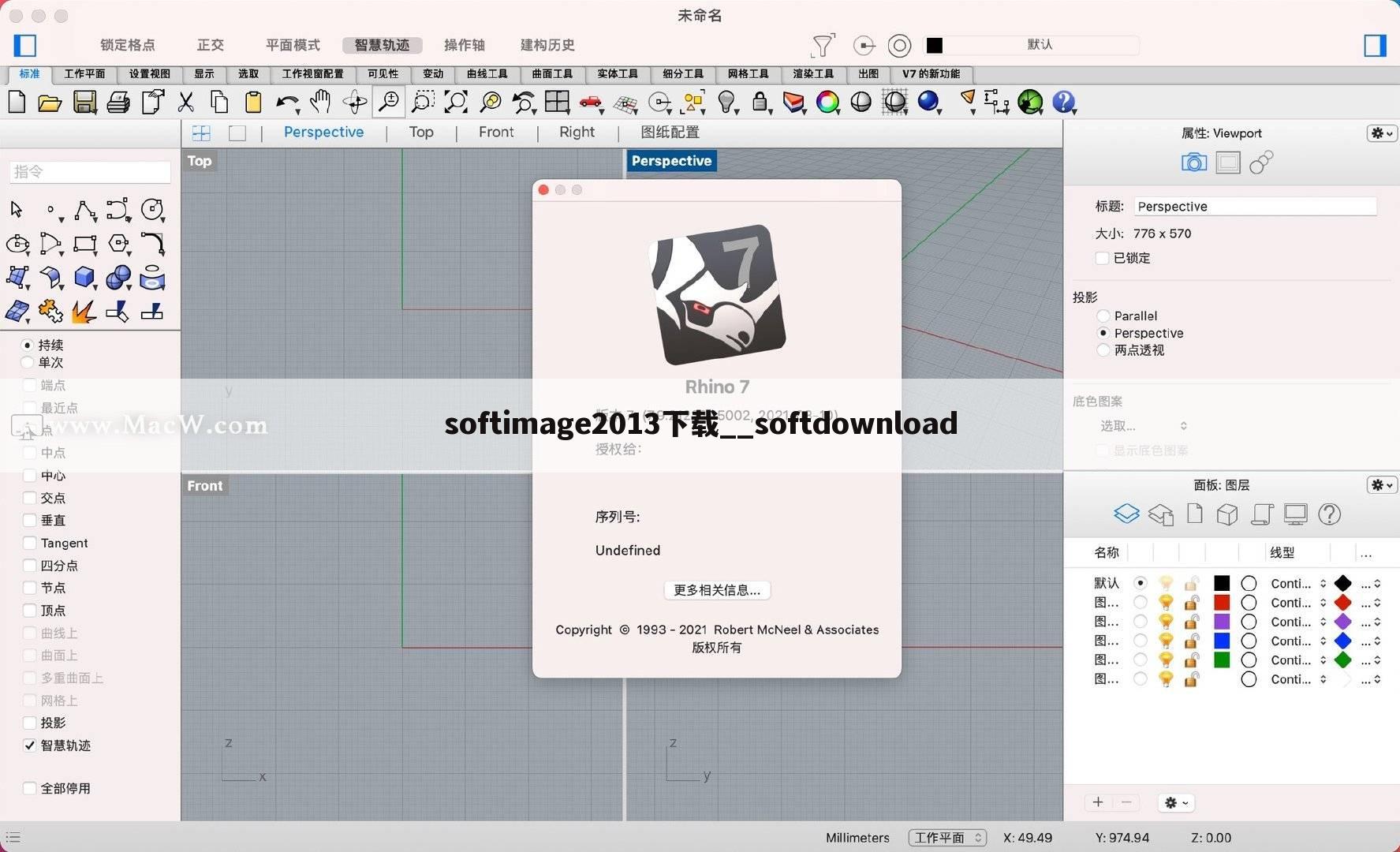1400x852 pixels.
Task: Open a file with the folder icon
Action: pos(50,103)
